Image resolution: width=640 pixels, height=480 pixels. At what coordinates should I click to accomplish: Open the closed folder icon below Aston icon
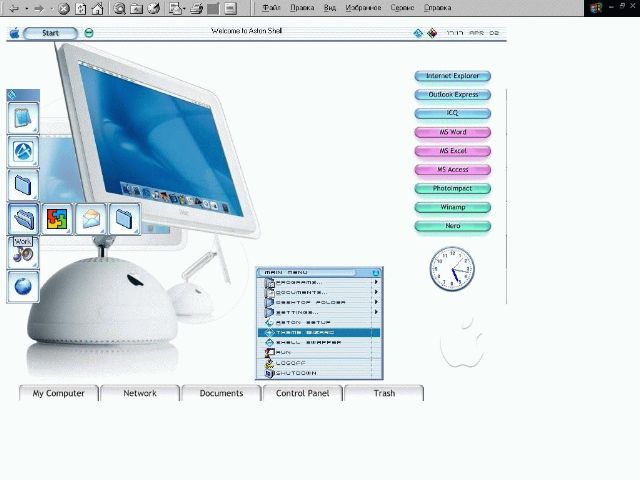pyautogui.click(x=23, y=185)
